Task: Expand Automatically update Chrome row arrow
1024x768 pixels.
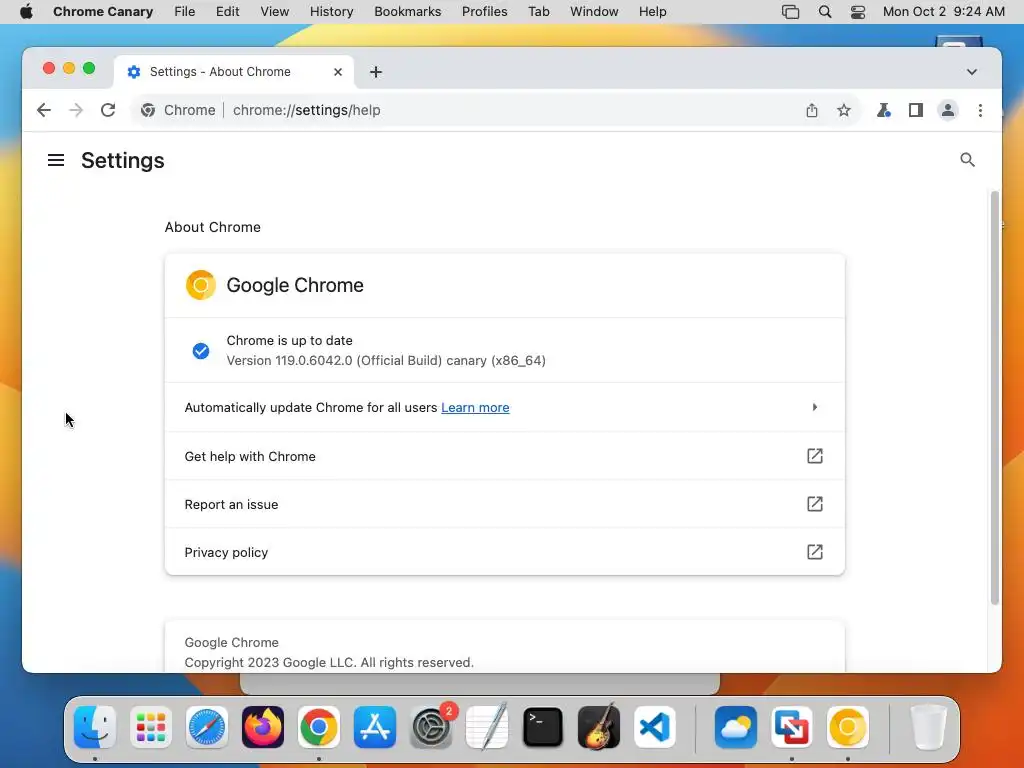Action: coord(814,408)
